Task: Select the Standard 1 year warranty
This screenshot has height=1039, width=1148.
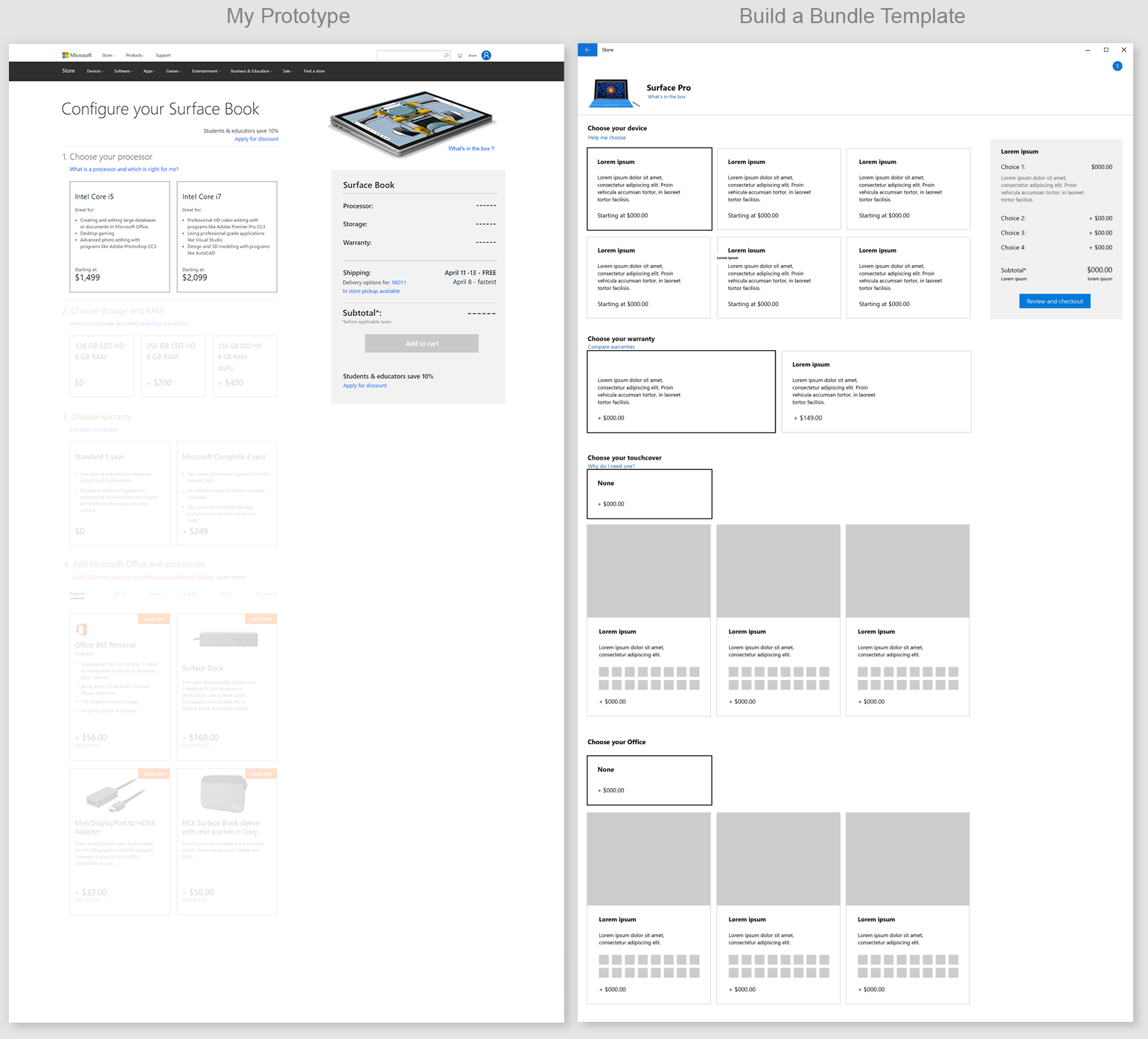Action: (119, 494)
